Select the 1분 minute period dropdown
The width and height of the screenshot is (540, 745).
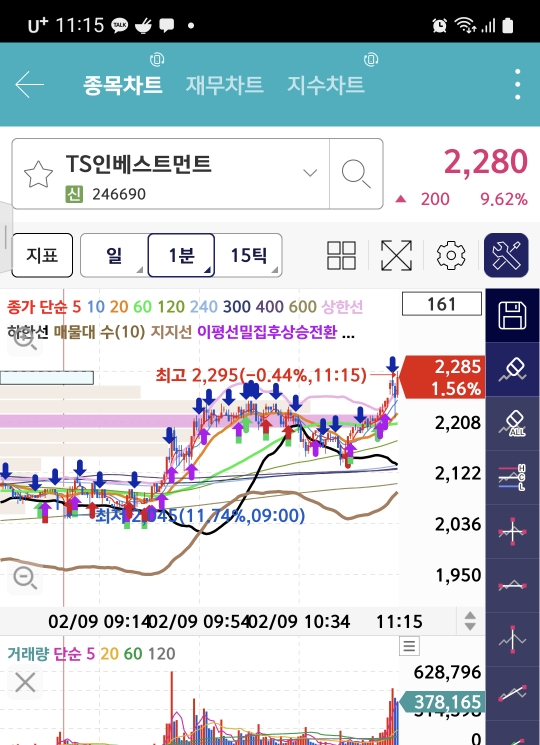click(181, 255)
